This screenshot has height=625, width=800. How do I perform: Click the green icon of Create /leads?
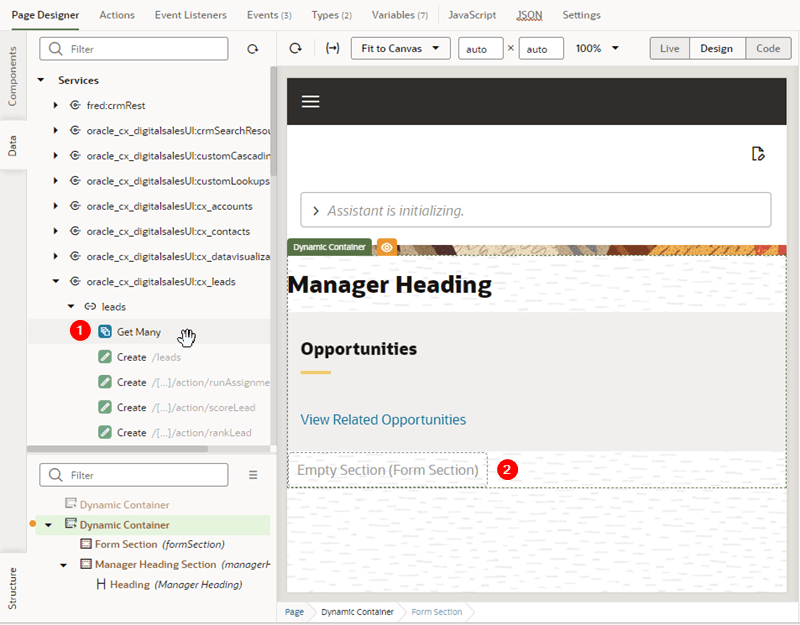[105, 357]
